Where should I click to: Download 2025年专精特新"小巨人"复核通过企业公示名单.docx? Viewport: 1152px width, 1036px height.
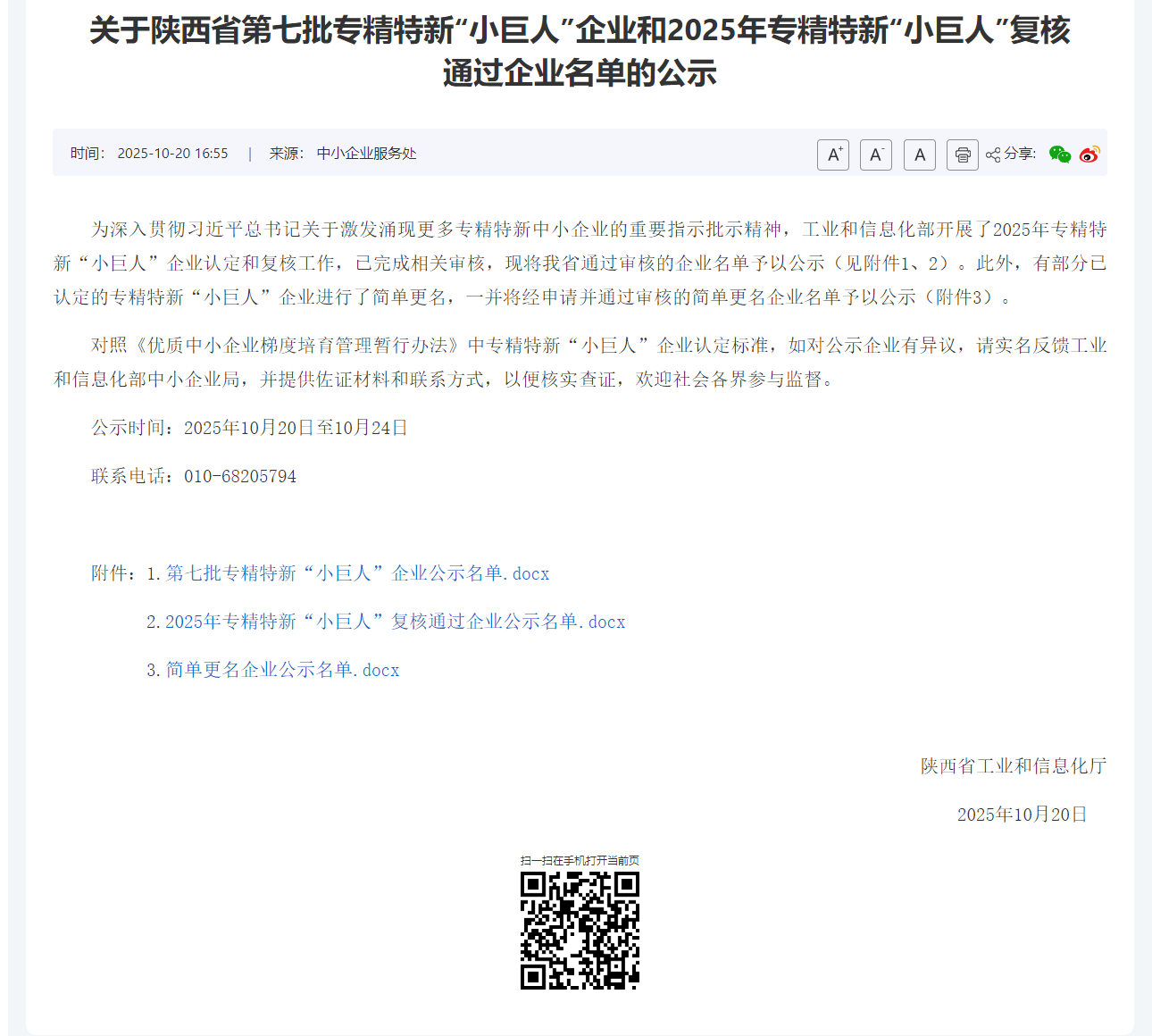pos(395,622)
